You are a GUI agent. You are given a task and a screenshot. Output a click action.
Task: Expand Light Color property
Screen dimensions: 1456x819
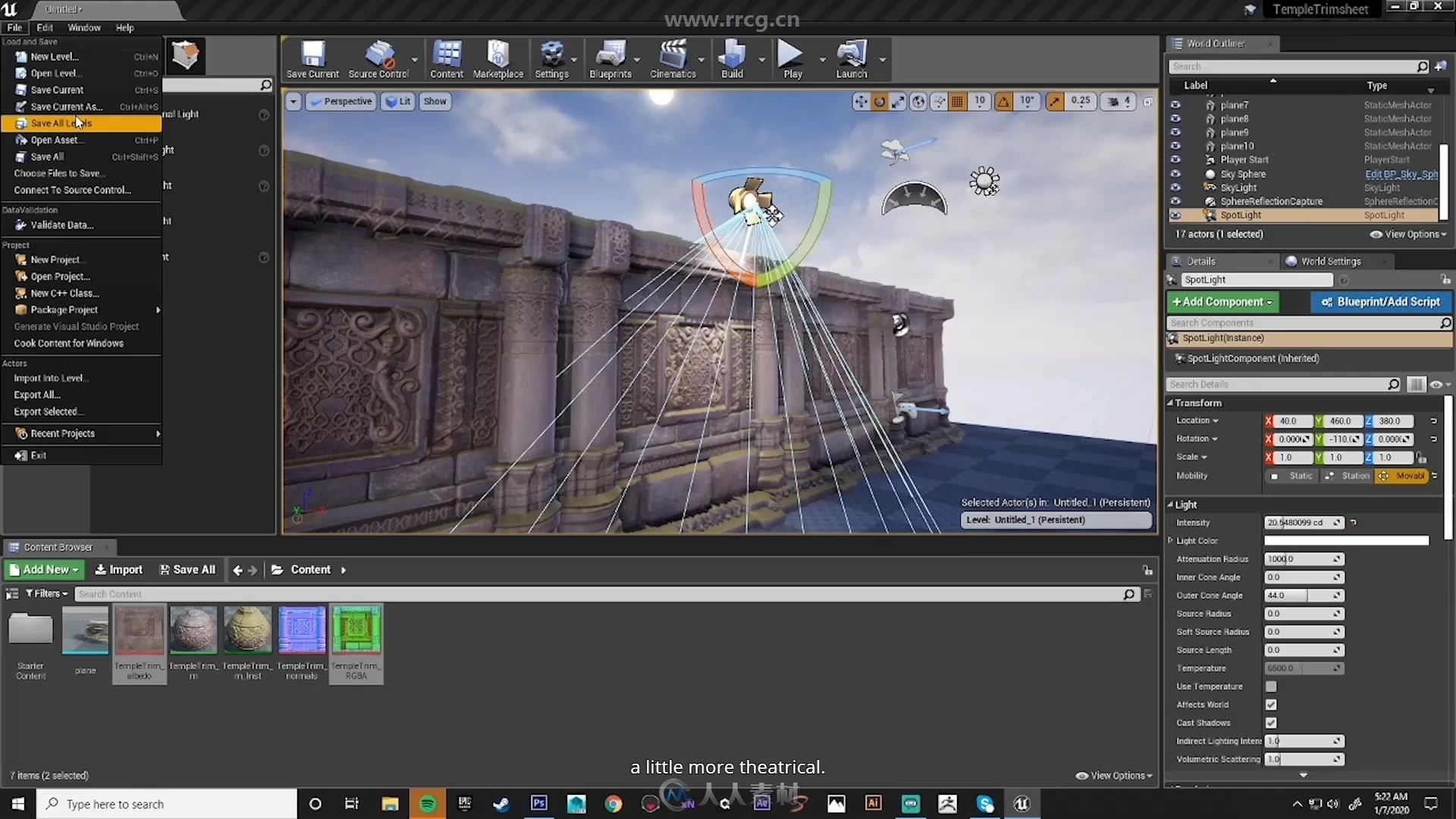1171,541
